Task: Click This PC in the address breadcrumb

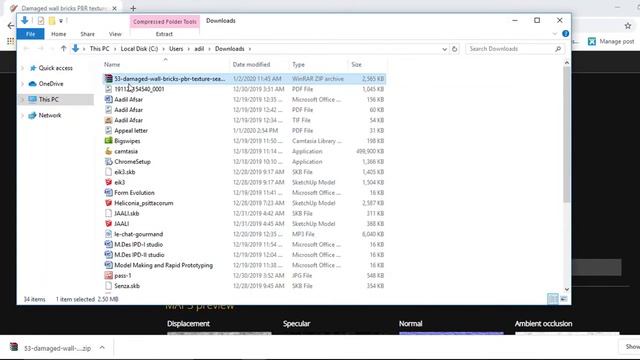Action: [x=100, y=49]
